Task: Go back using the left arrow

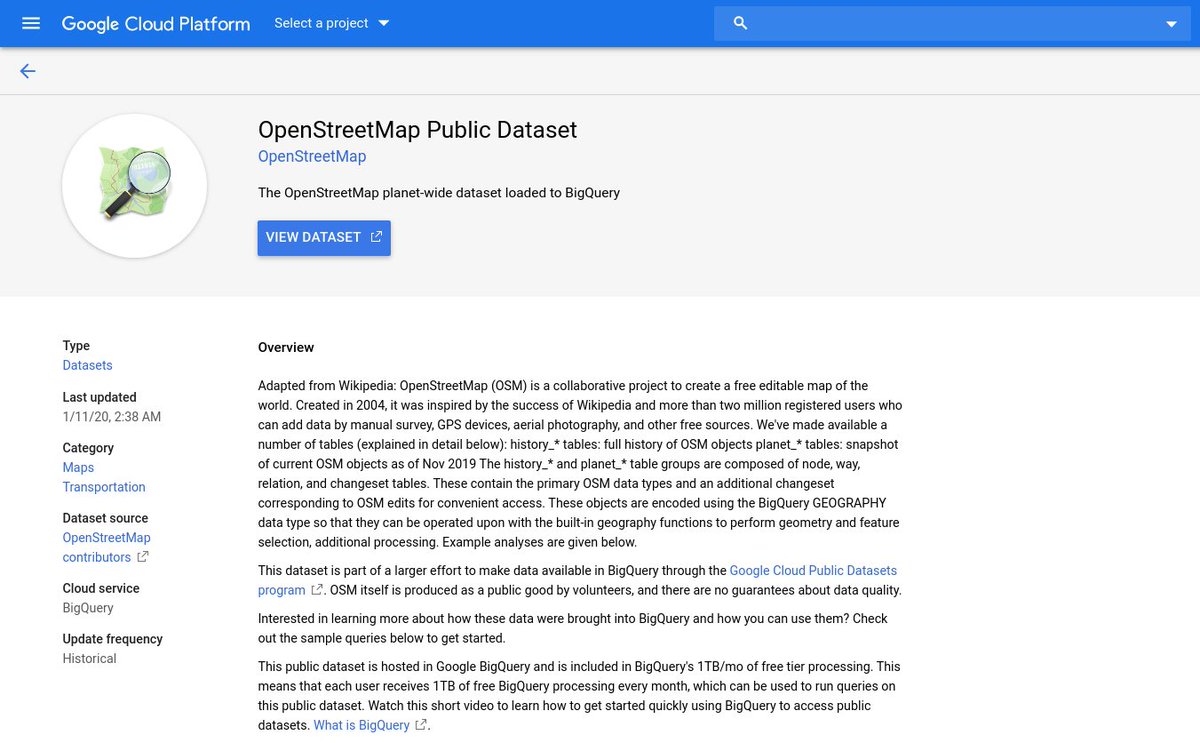Action: (x=28, y=71)
